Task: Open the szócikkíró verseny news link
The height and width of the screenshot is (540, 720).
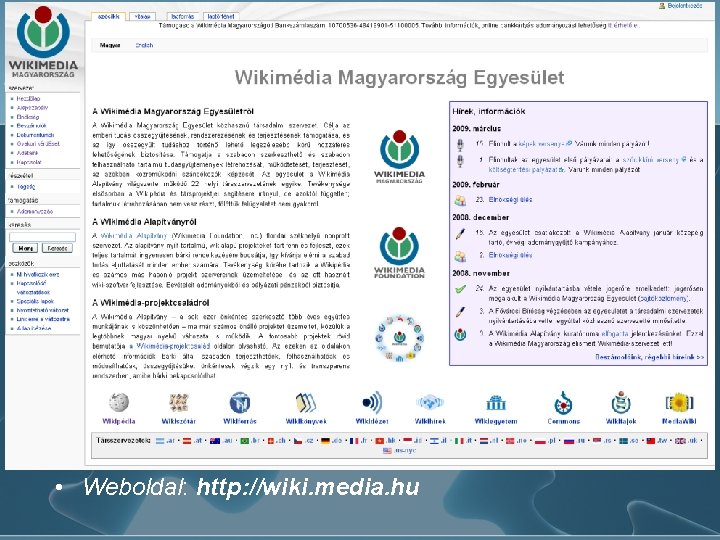Action: 653,160
